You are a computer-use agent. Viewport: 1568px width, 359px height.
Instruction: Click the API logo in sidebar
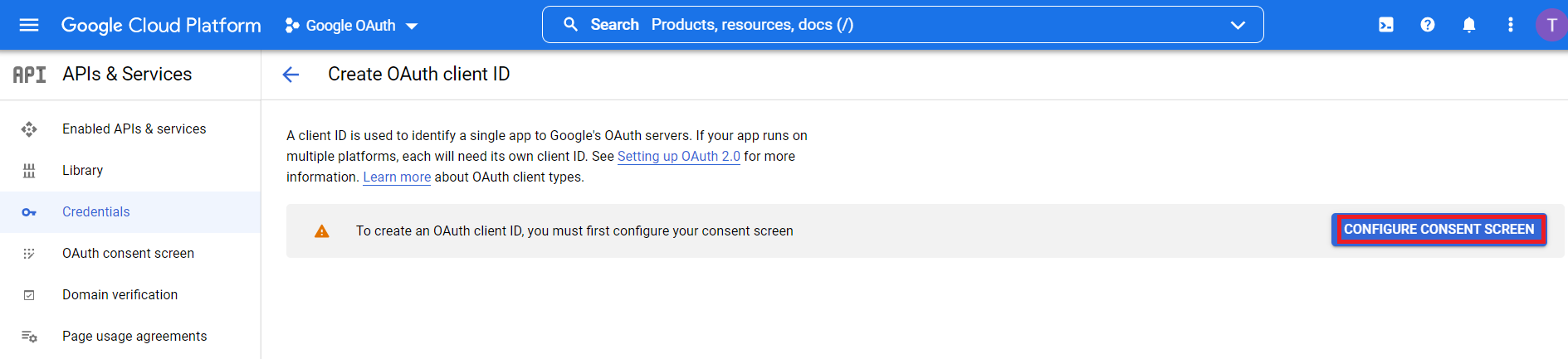[30, 75]
